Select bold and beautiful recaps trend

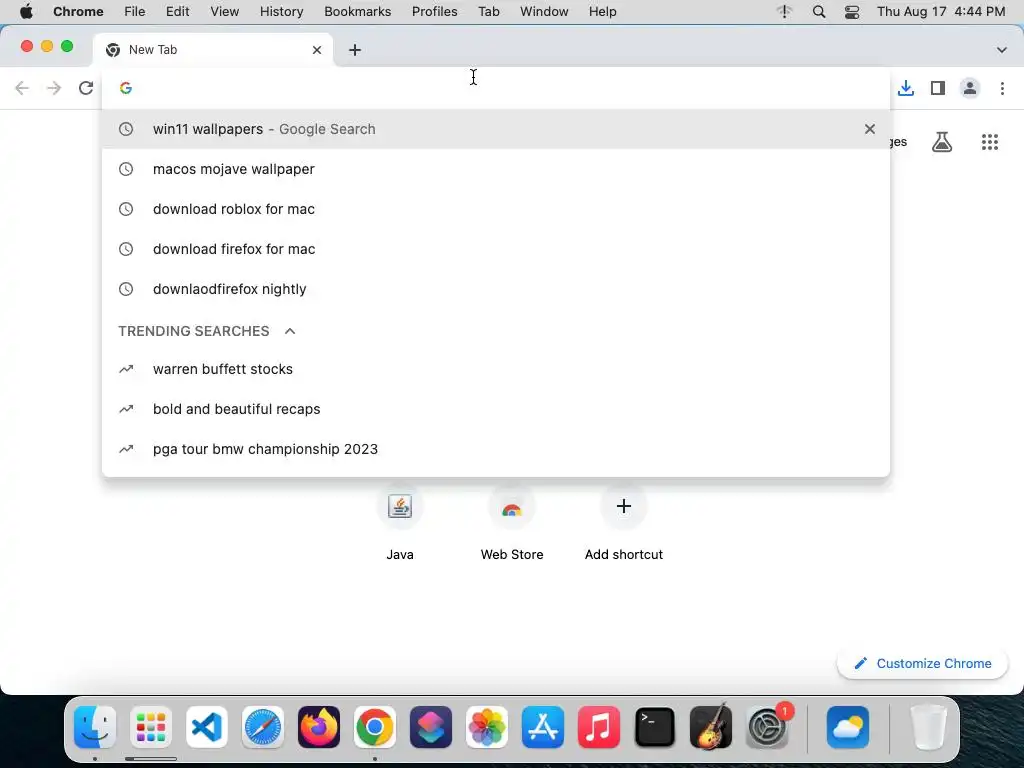[496, 409]
